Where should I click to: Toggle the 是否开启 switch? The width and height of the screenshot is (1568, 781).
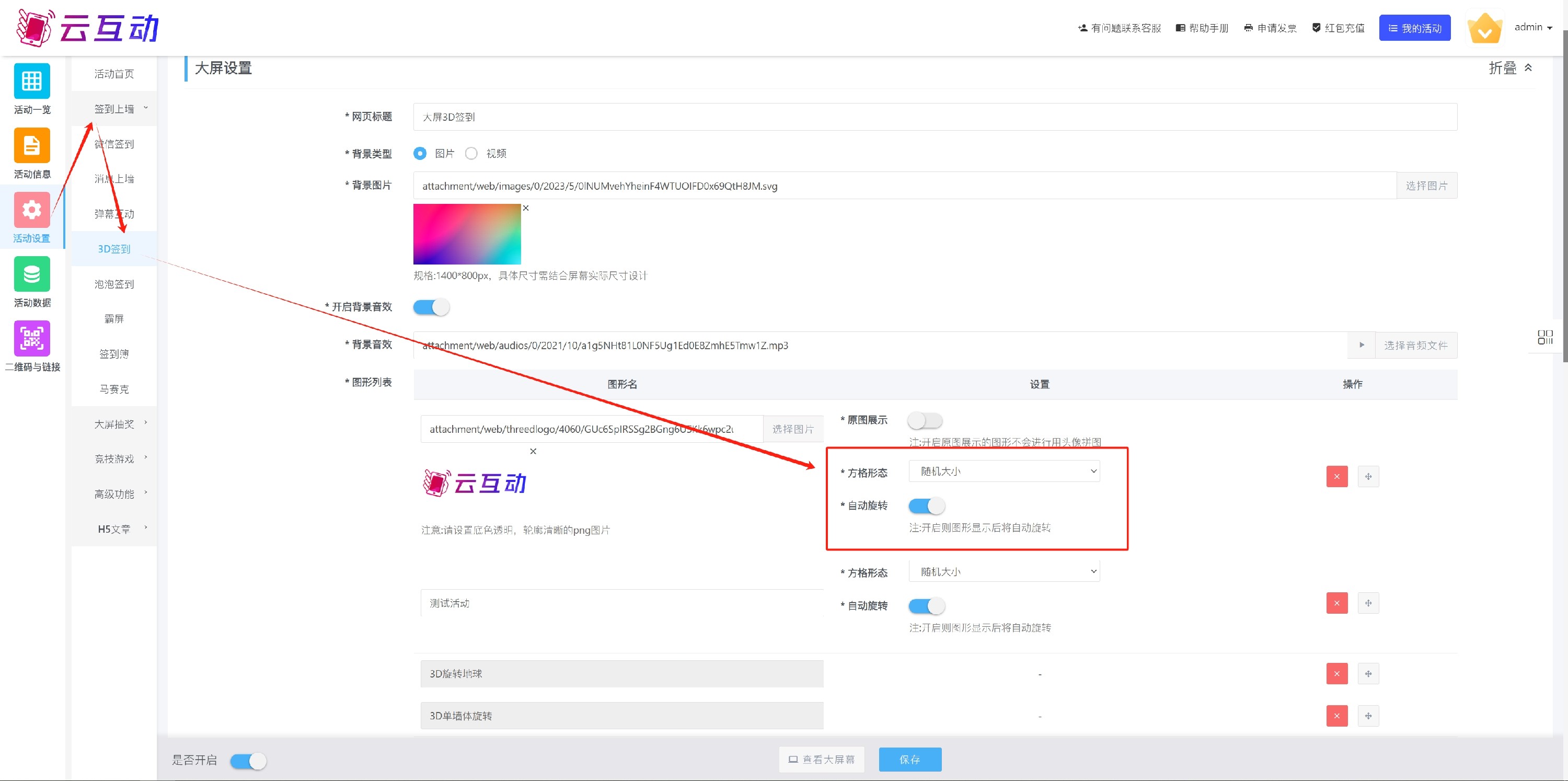[248, 761]
